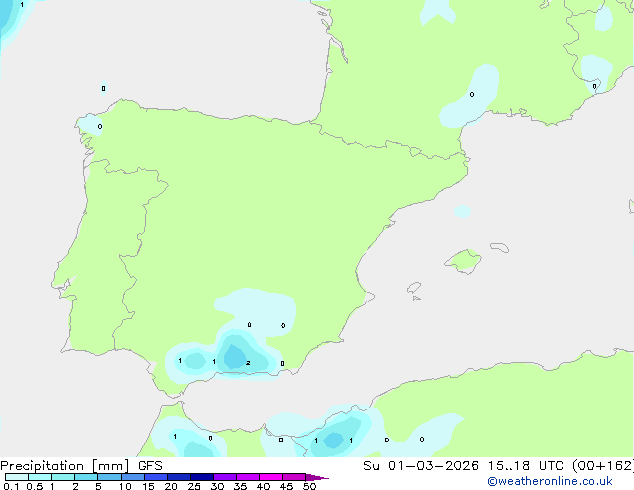The width and height of the screenshot is (634, 490).
Task: Open the weatheronline.co.uk copyright link
Action: [x=550, y=481]
